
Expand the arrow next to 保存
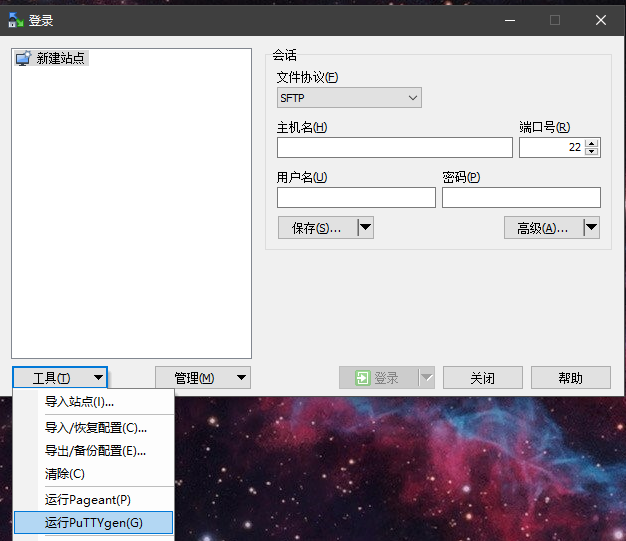tap(365, 228)
